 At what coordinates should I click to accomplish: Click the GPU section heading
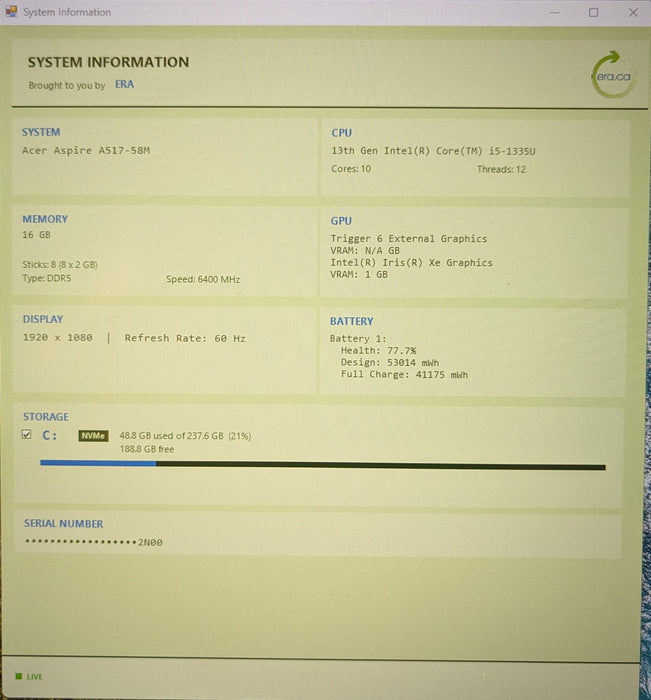point(341,221)
